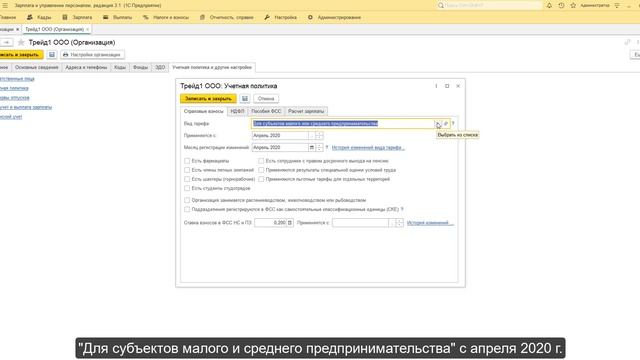Switch to Пособия ФСС tab

266,111
